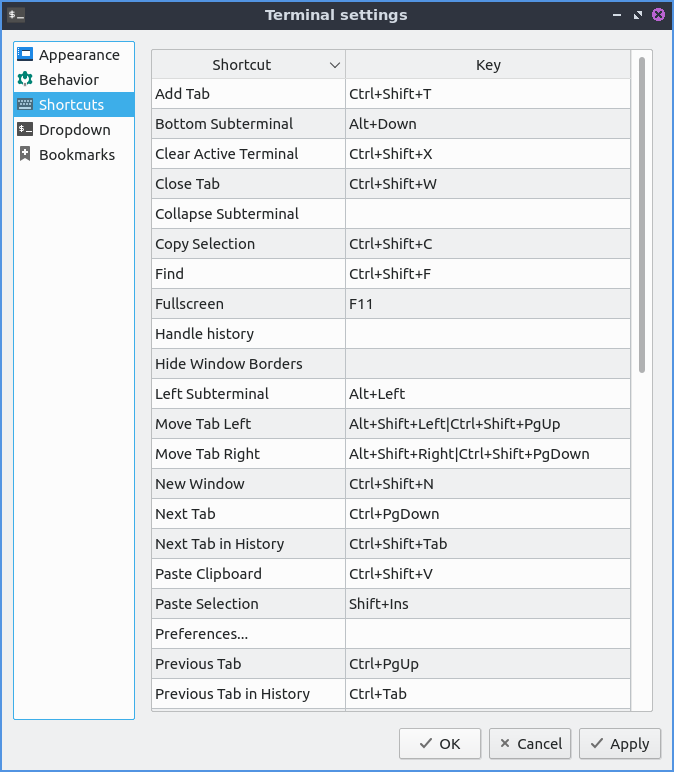Click the Dropdown terminal icon
The image size is (674, 772).
[x=25, y=130]
